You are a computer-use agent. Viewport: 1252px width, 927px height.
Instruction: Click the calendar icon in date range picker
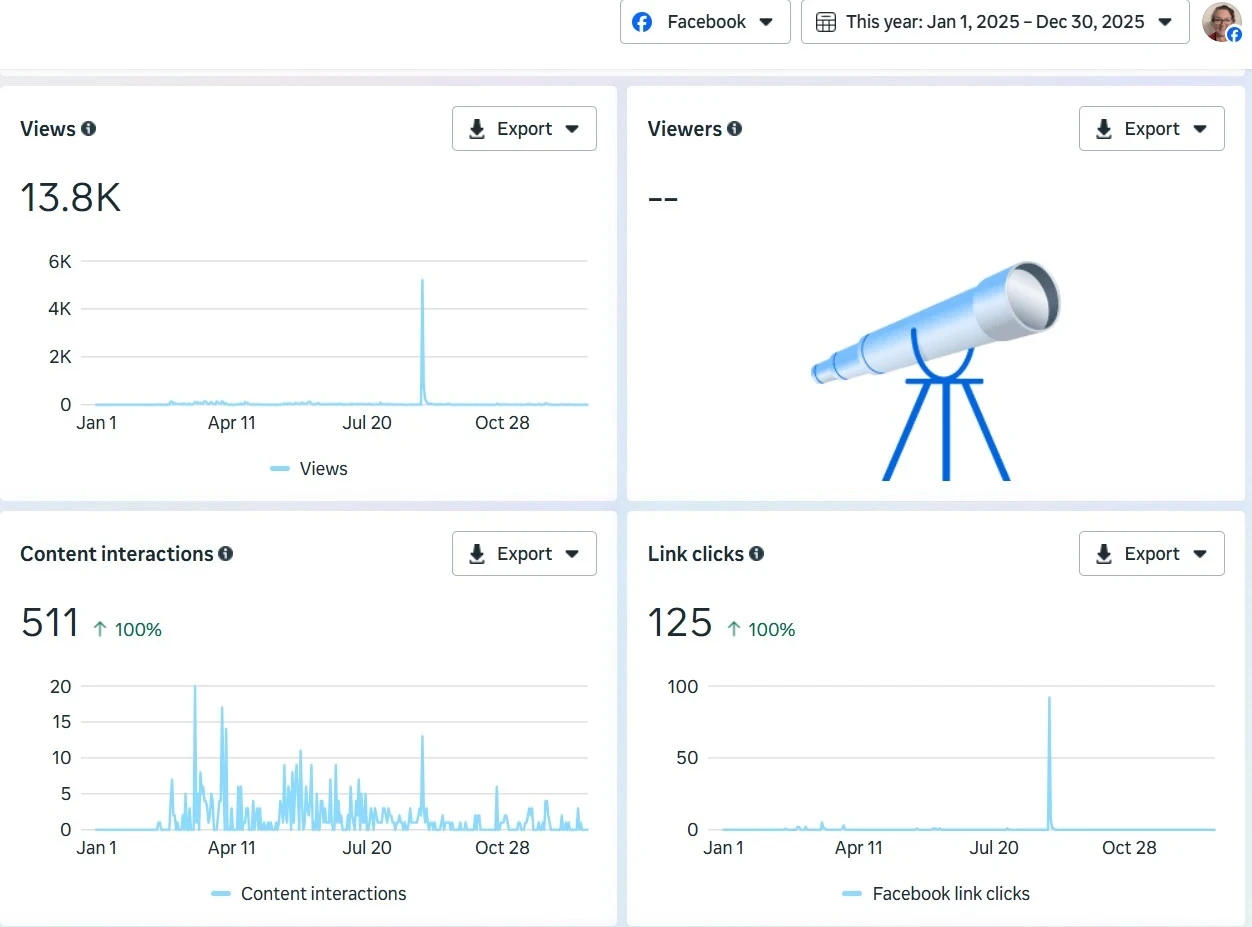pyautogui.click(x=826, y=22)
